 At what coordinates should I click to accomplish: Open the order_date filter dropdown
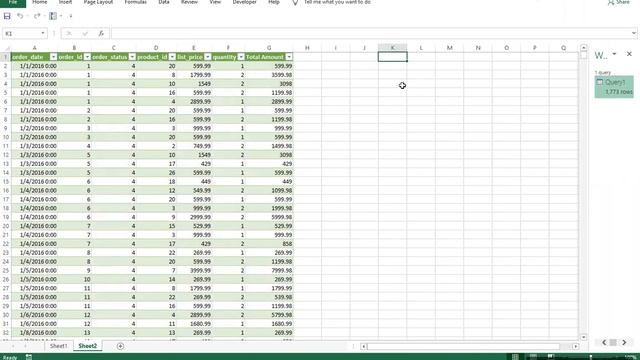53,57
